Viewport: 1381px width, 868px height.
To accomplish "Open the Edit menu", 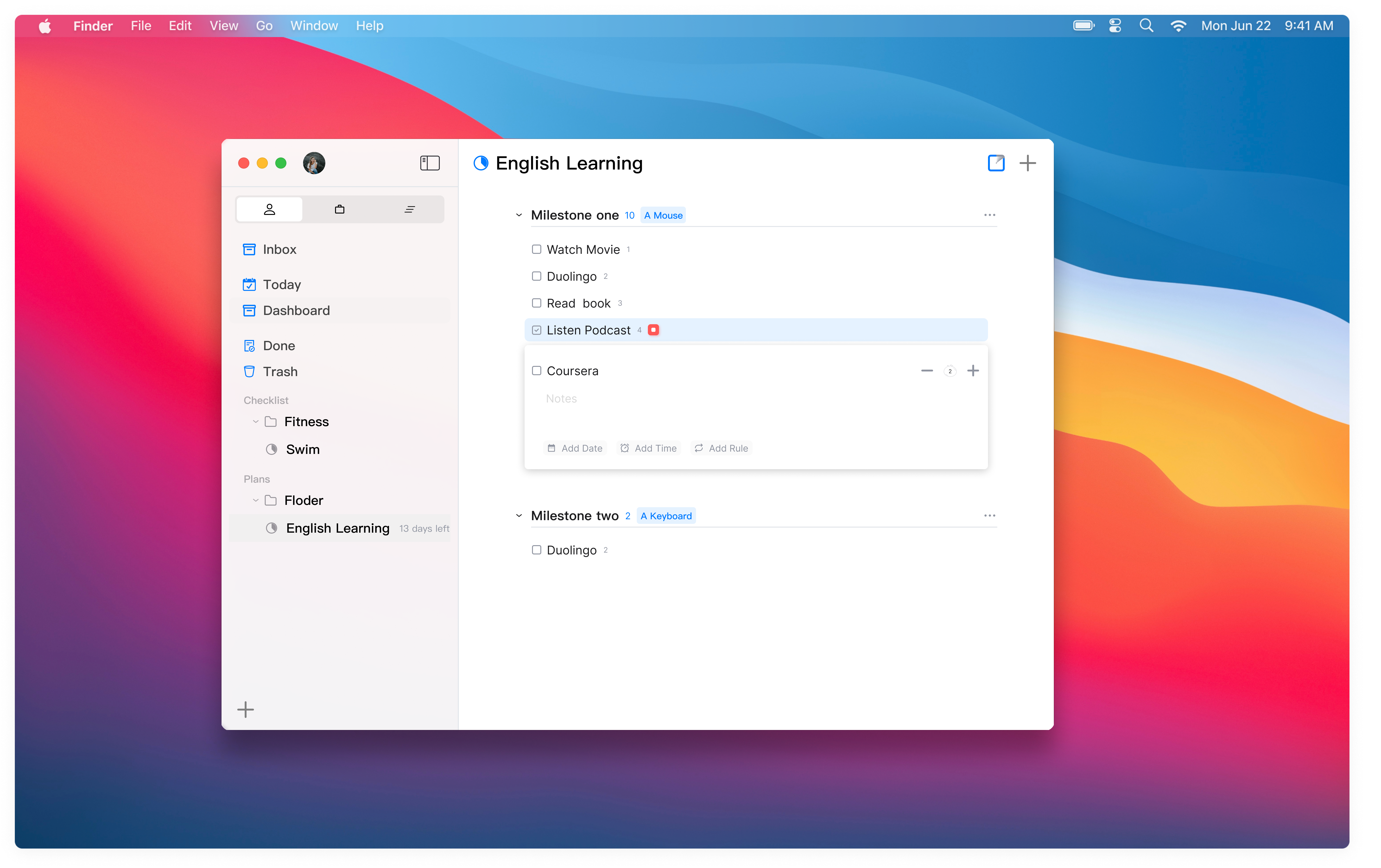I will click(x=180, y=26).
